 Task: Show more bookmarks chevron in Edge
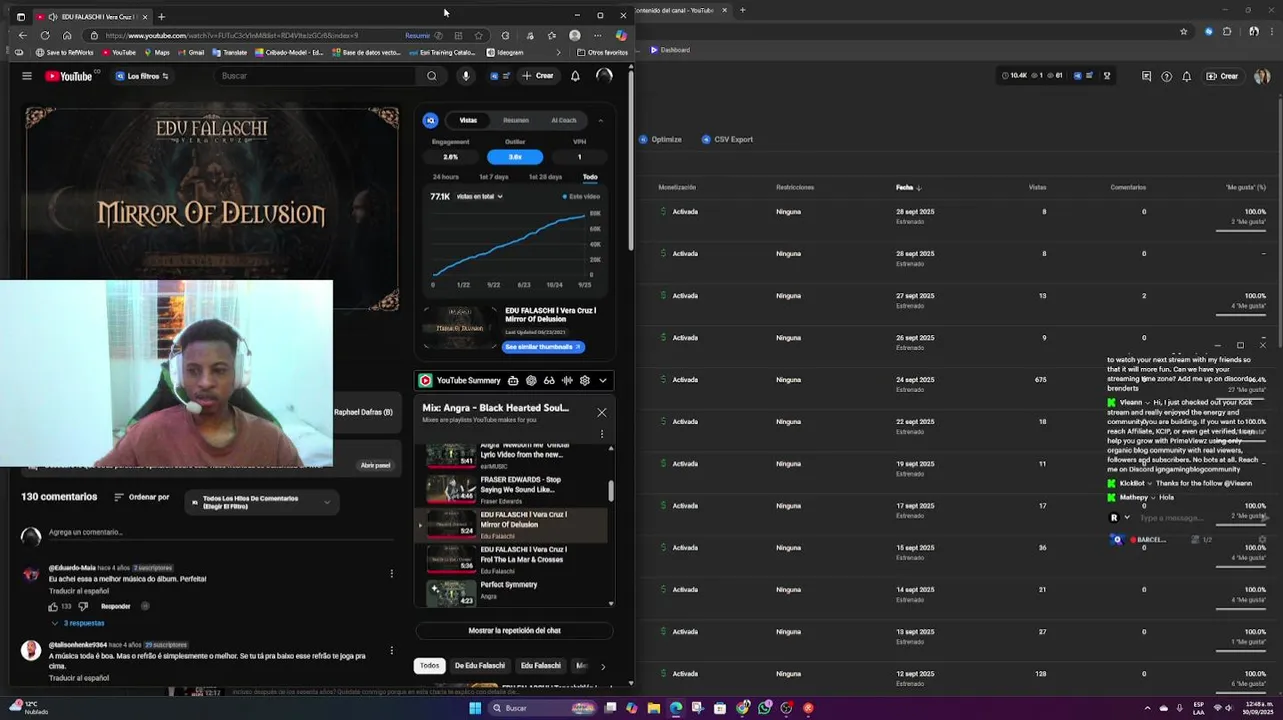(x=558, y=52)
